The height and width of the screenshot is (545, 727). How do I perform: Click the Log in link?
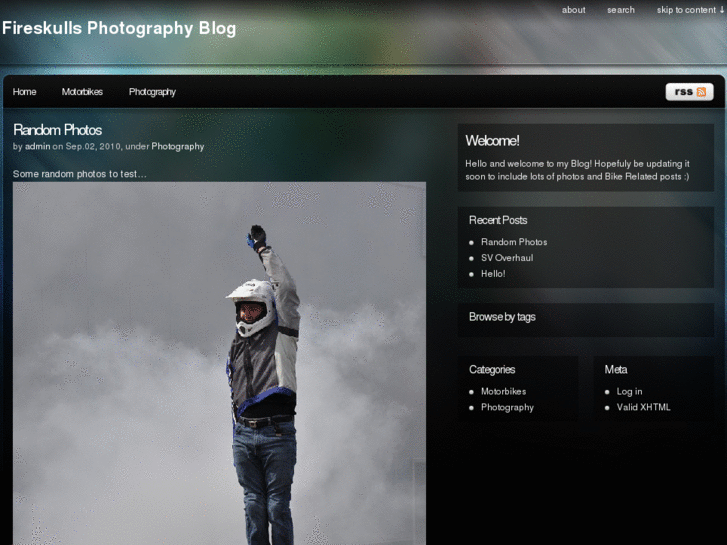(x=629, y=391)
